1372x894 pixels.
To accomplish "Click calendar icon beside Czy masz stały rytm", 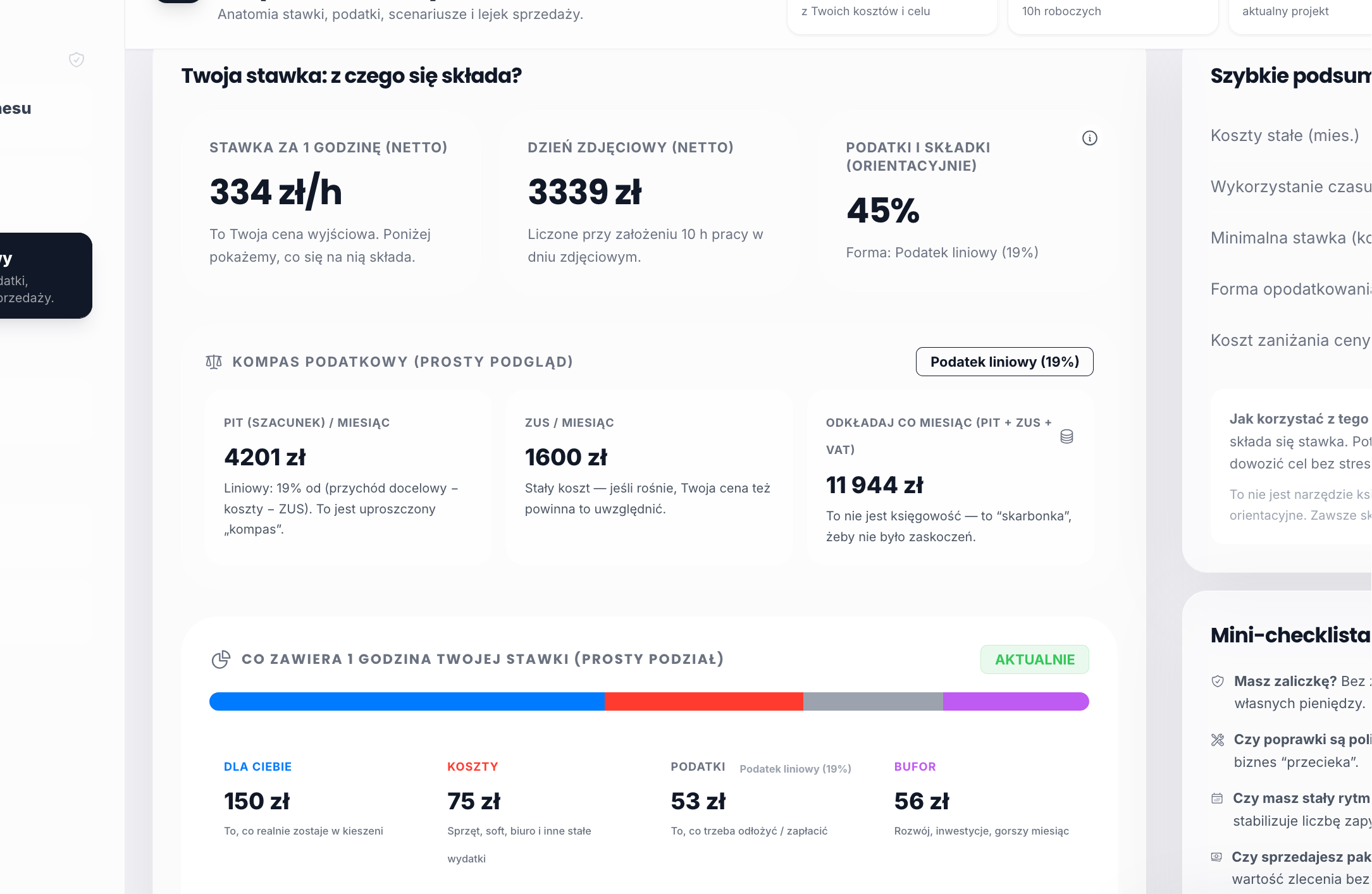I will pos(1217,799).
